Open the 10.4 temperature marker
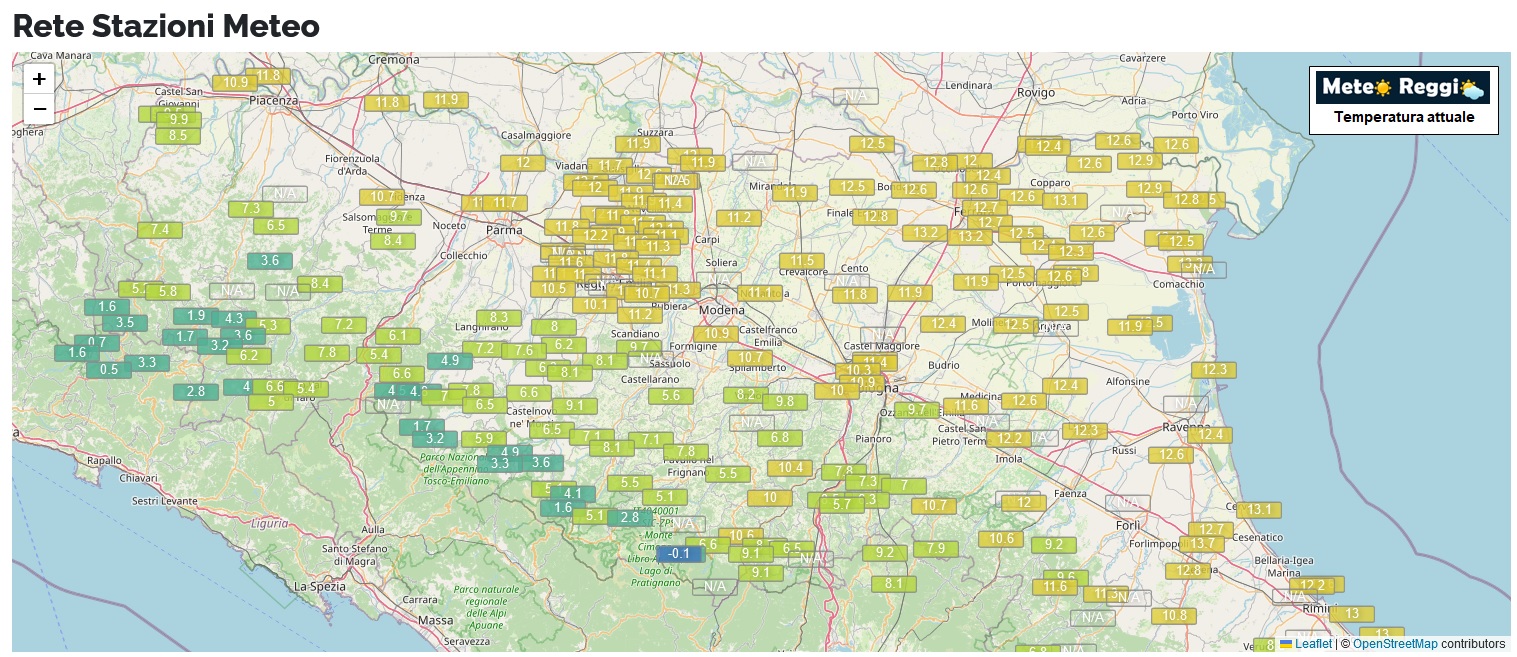The image size is (1517, 657). (x=791, y=468)
